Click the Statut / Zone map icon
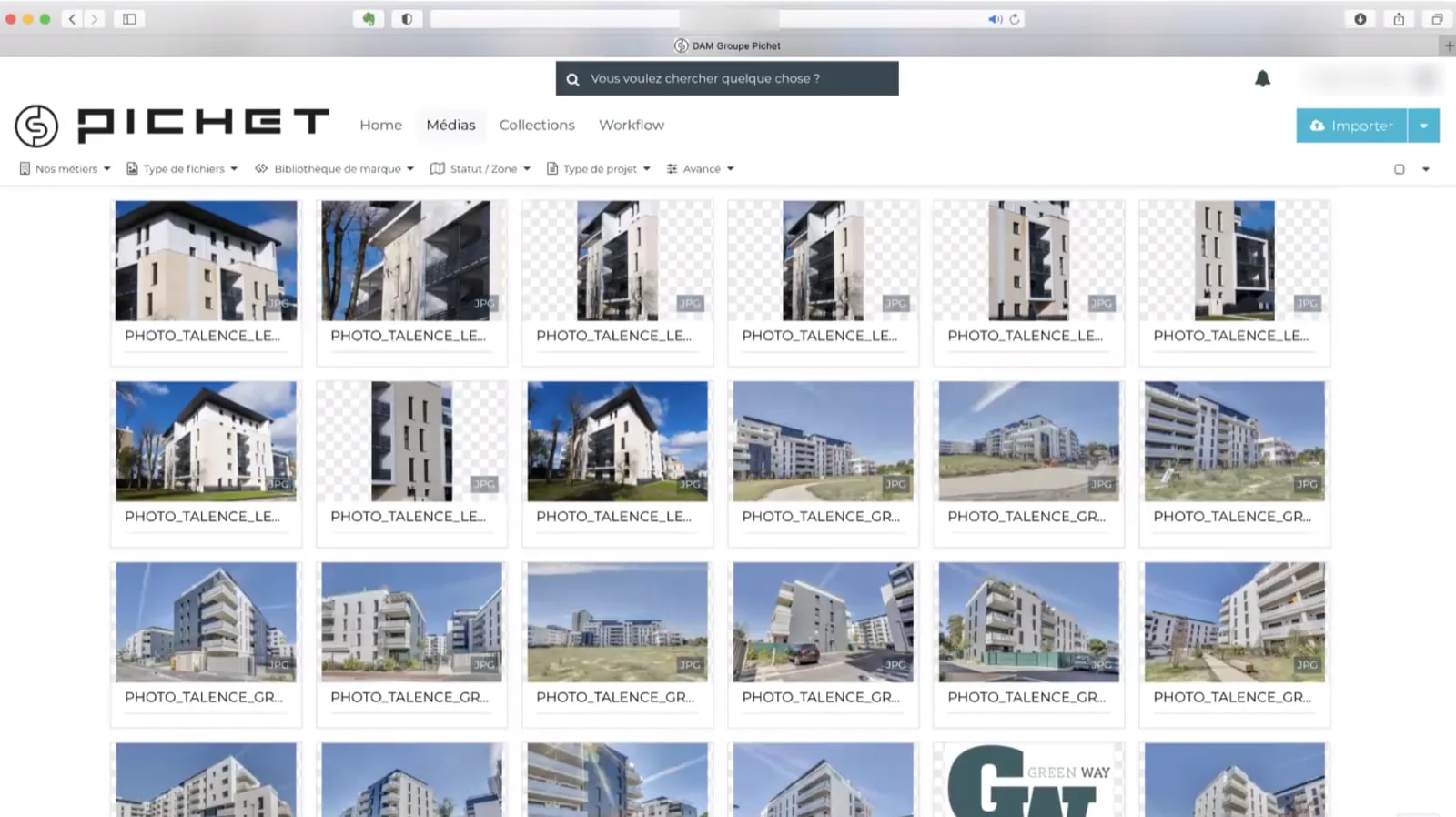 point(438,168)
